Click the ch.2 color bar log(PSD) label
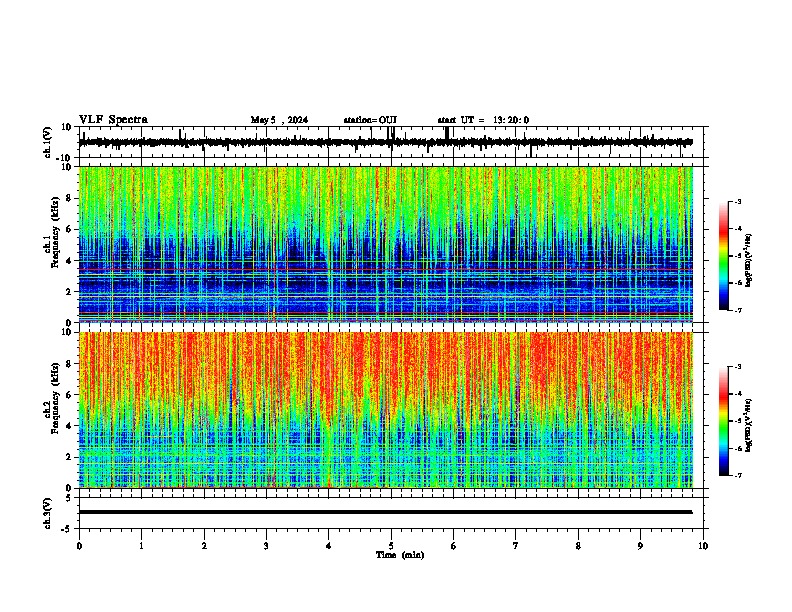Image resolution: width=792 pixels, height=612 pixels. [748, 425]
